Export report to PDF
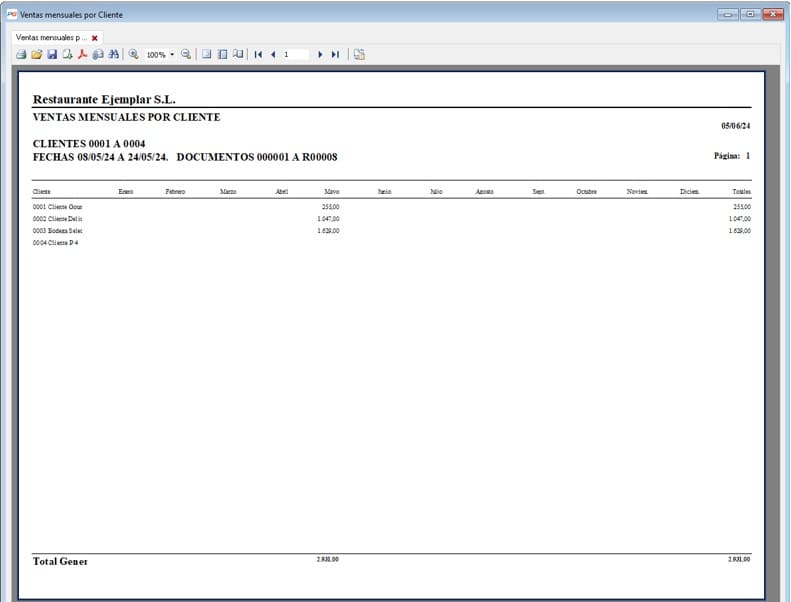This screenshot has height=602, width=791. click(83, 54)
